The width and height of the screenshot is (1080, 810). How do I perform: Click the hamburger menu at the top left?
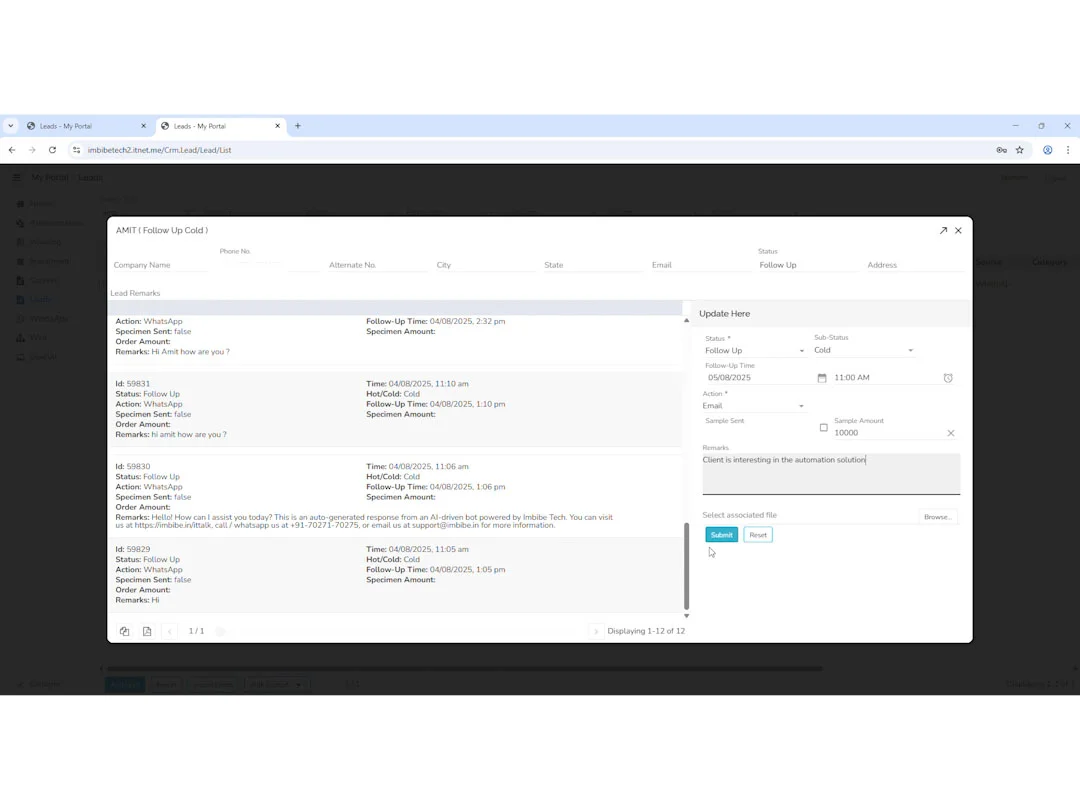coord(16,178)
